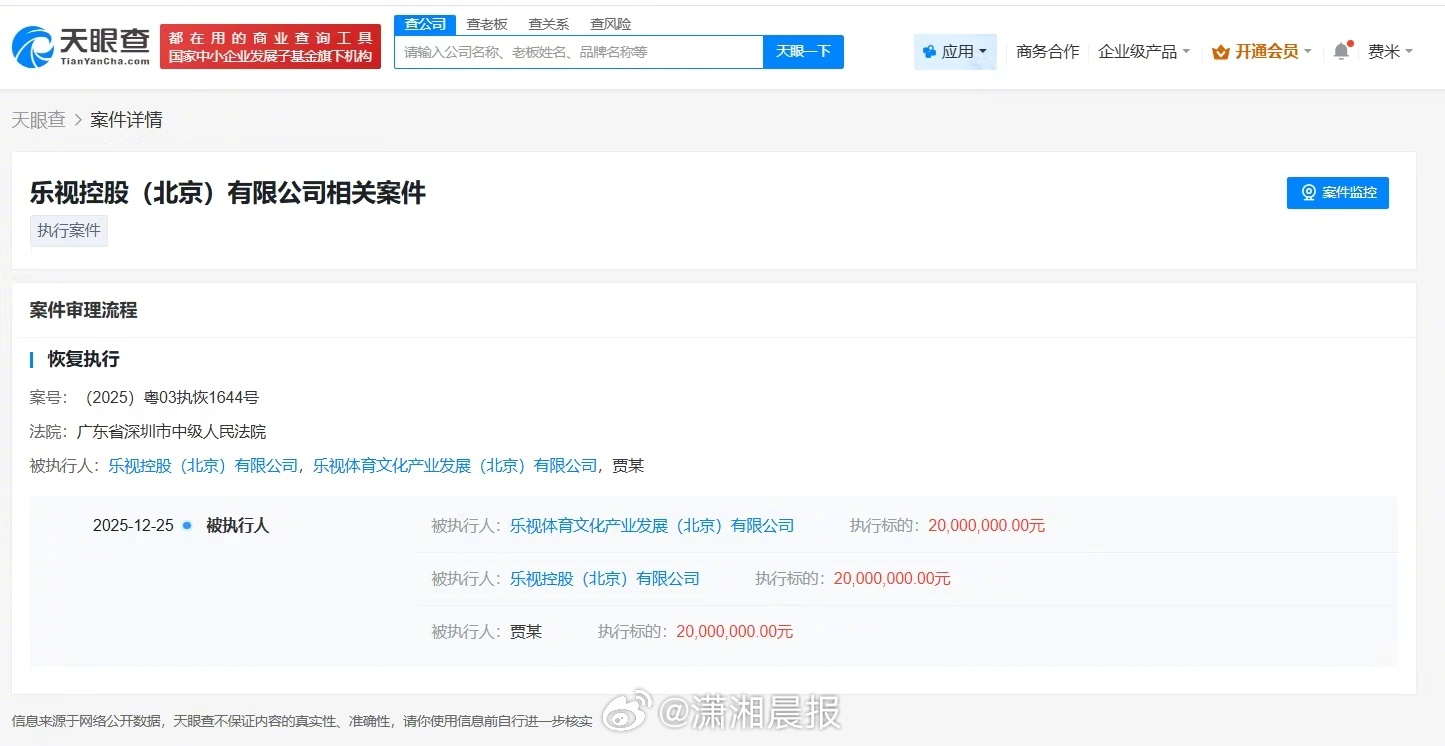Click the blue timeline dot next to 2025-12-25

pyautogui.click(x=187, y=525)
